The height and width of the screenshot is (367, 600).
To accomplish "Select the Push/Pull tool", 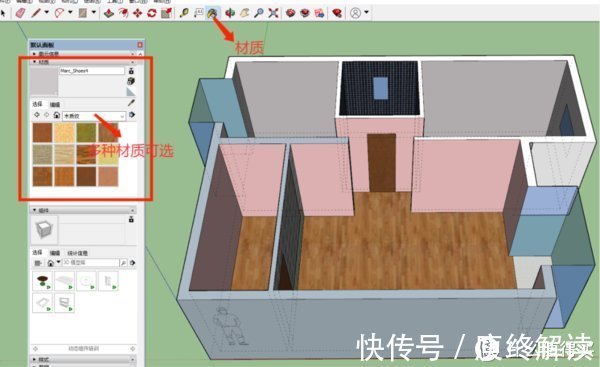I will (x=109, y=13).
